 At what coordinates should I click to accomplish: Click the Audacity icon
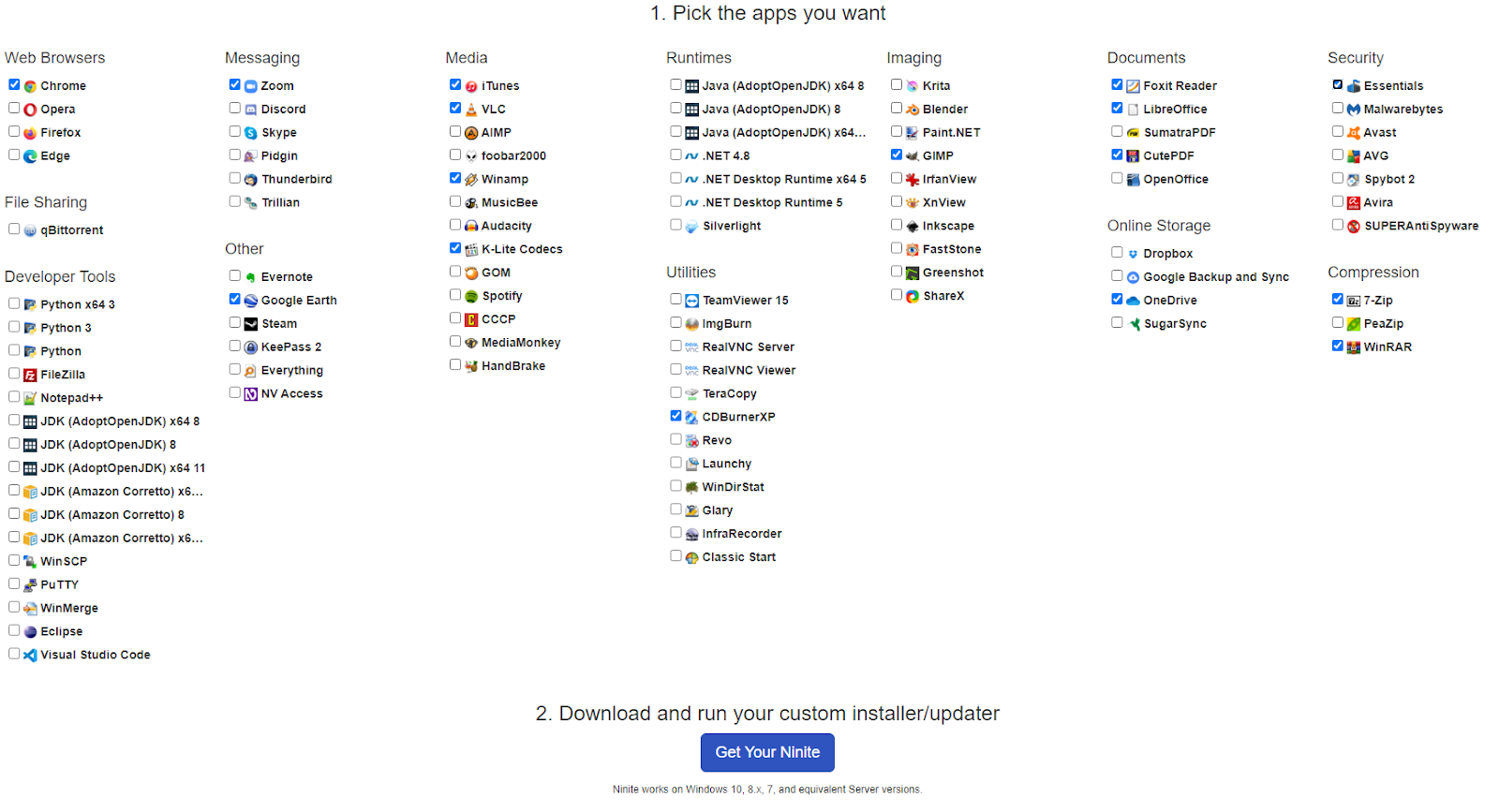(x=471, y=226)
